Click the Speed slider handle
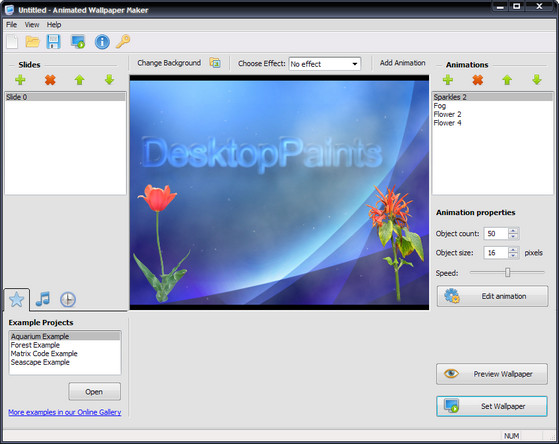The image size is (559, 444). click(x=507, y=273)
